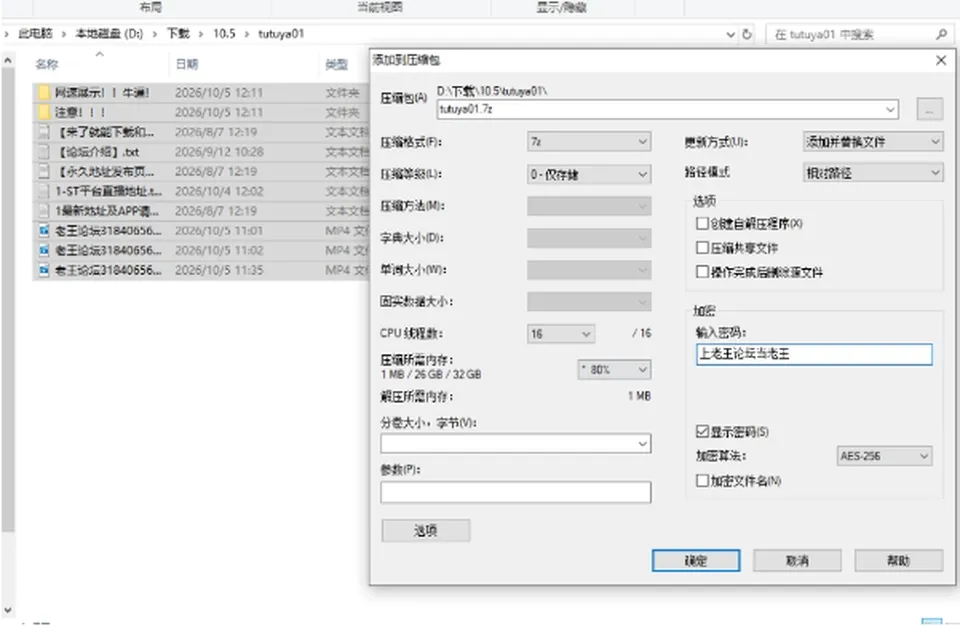Viewport: 960px width, 626px height.
Task: Click the 类型 column header
Action: tap(337, 64)
